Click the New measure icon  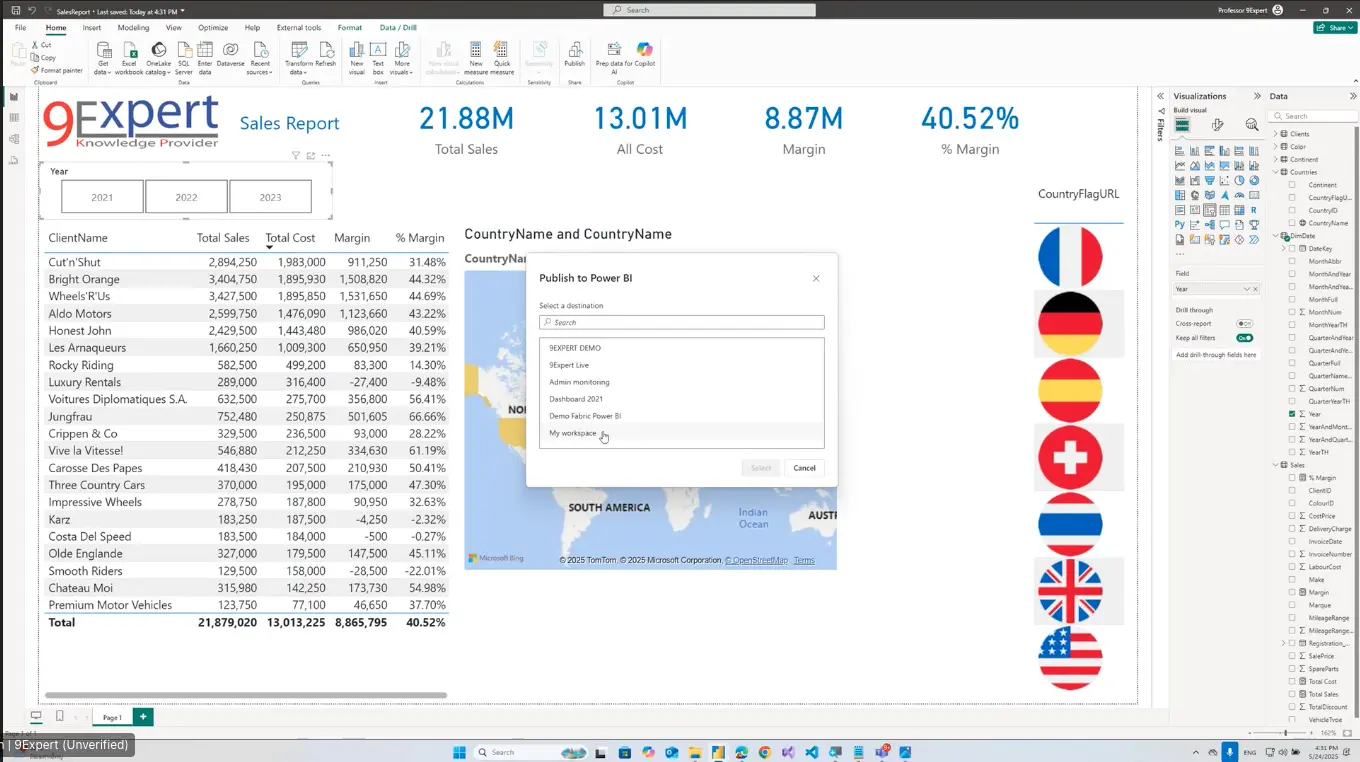point(476,50)
